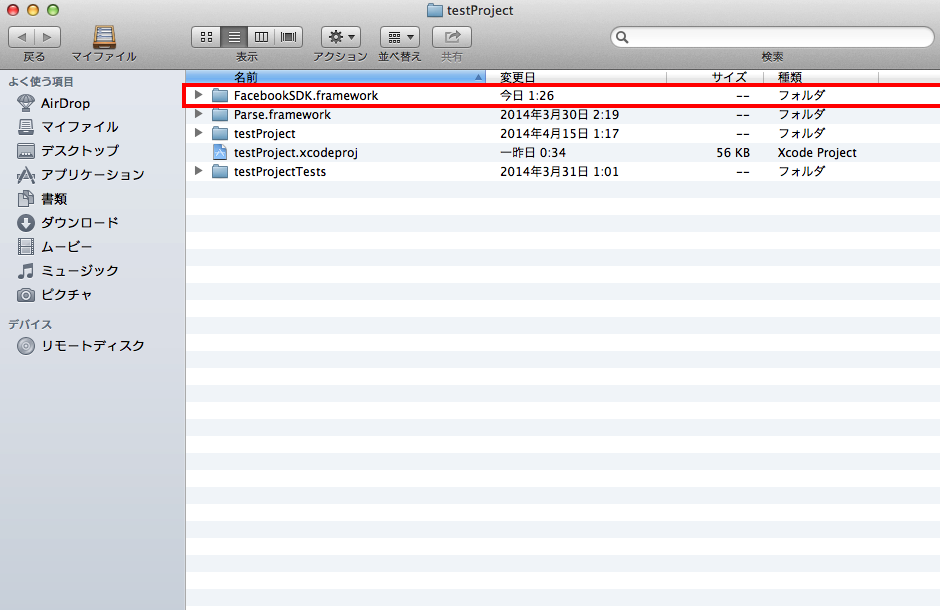Click the file name testProjectTests
The width and height of the screenshot is (940, 610).
point(280,172)
